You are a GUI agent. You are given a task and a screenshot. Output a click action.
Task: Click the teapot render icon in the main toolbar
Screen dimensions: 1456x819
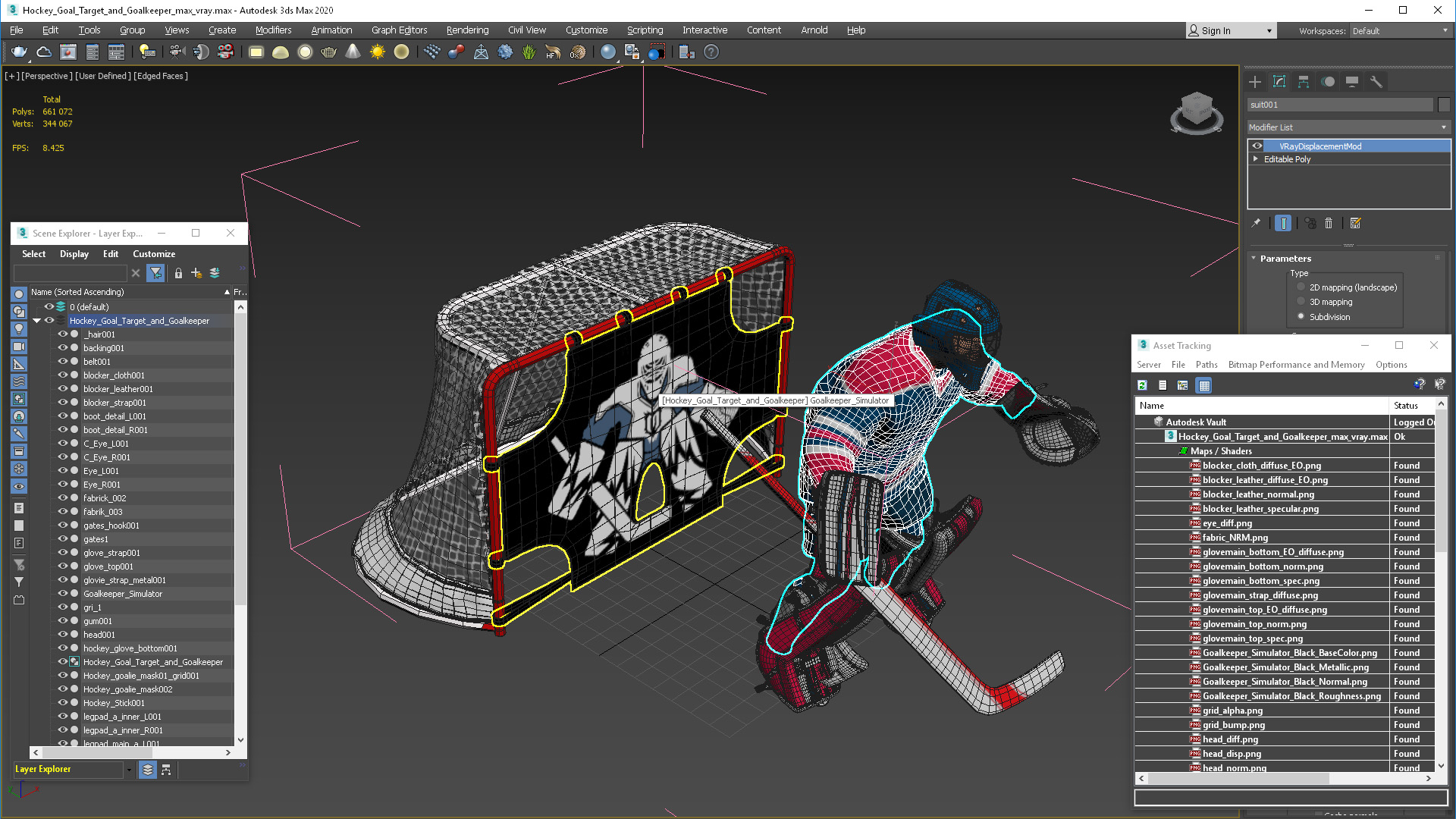click(19, 52)
